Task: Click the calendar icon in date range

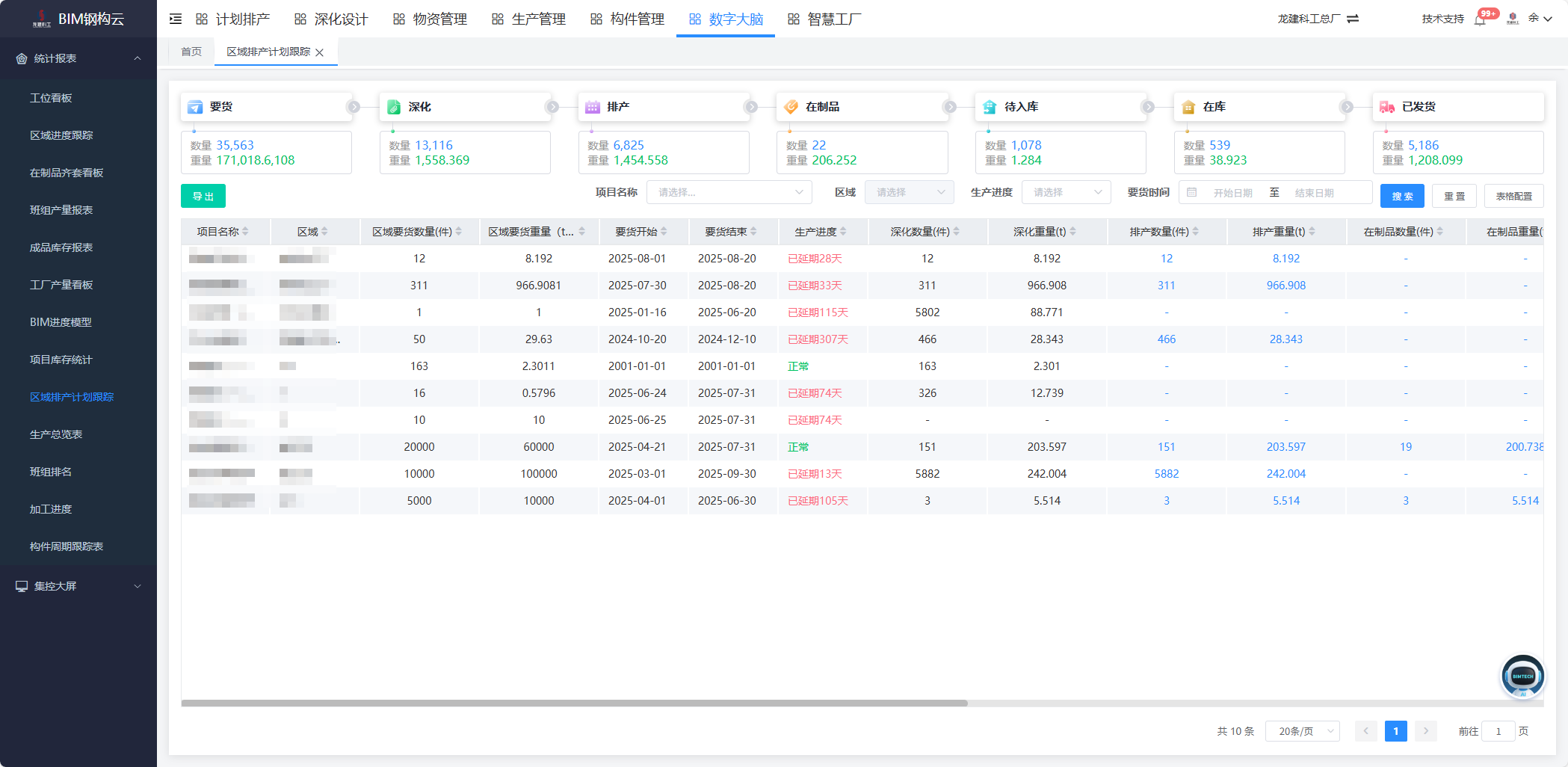Action: pyautogui.click(x=1192, y=193)
